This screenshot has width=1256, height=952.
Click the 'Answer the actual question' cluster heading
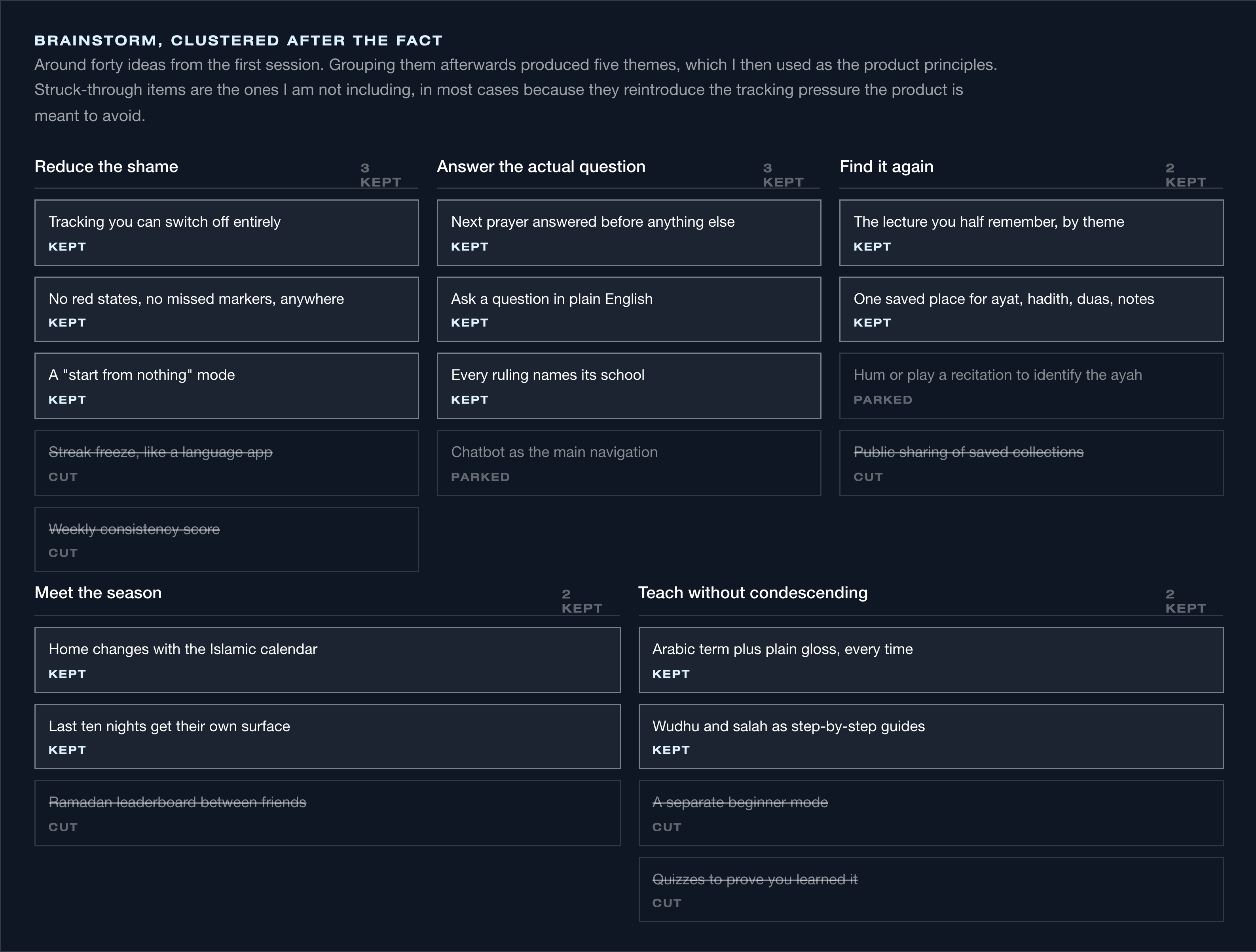pos(541,166)
